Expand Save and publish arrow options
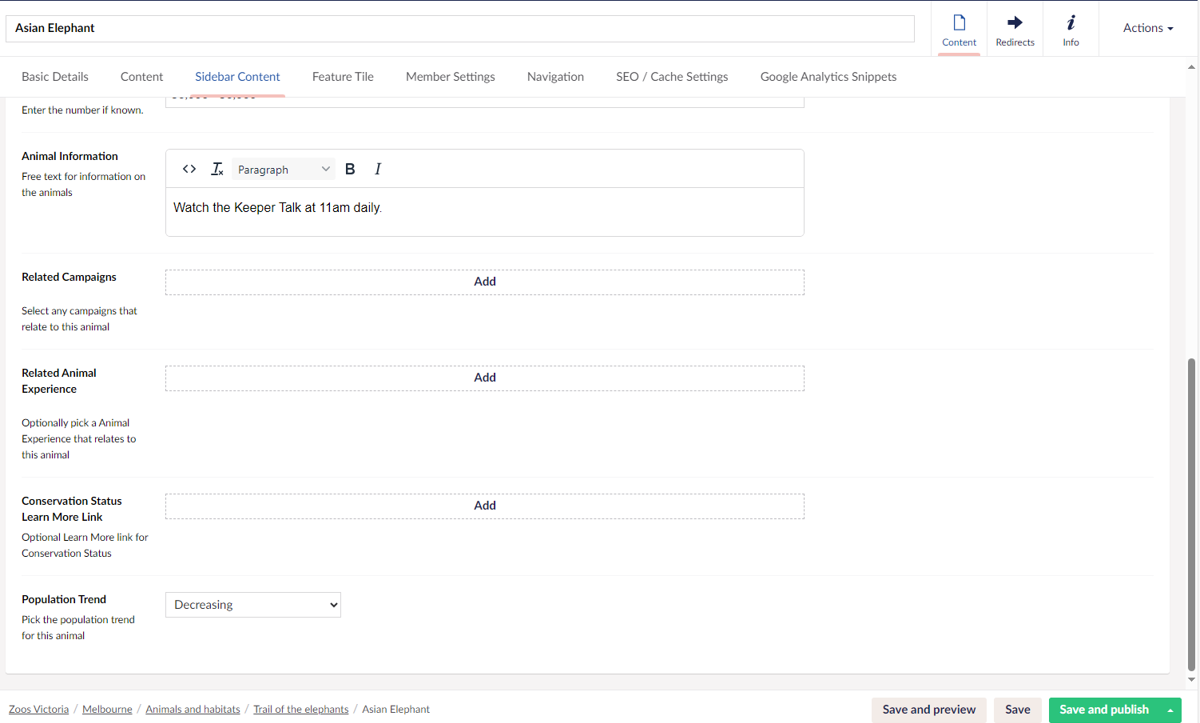Viewport: 1200px width, 723px height. point(1170,710)
